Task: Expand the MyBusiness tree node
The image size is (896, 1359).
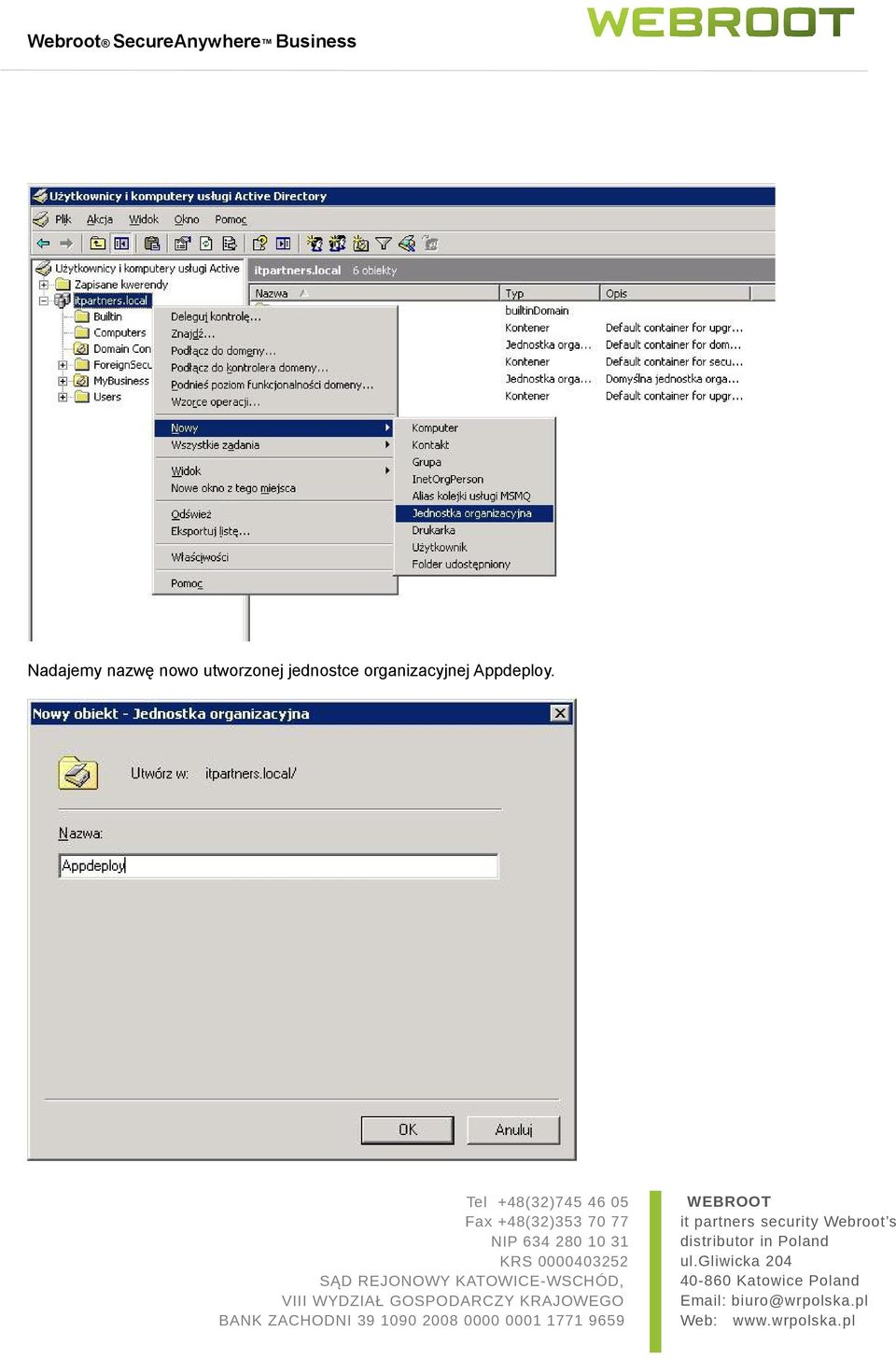Action: pos(63,381)
